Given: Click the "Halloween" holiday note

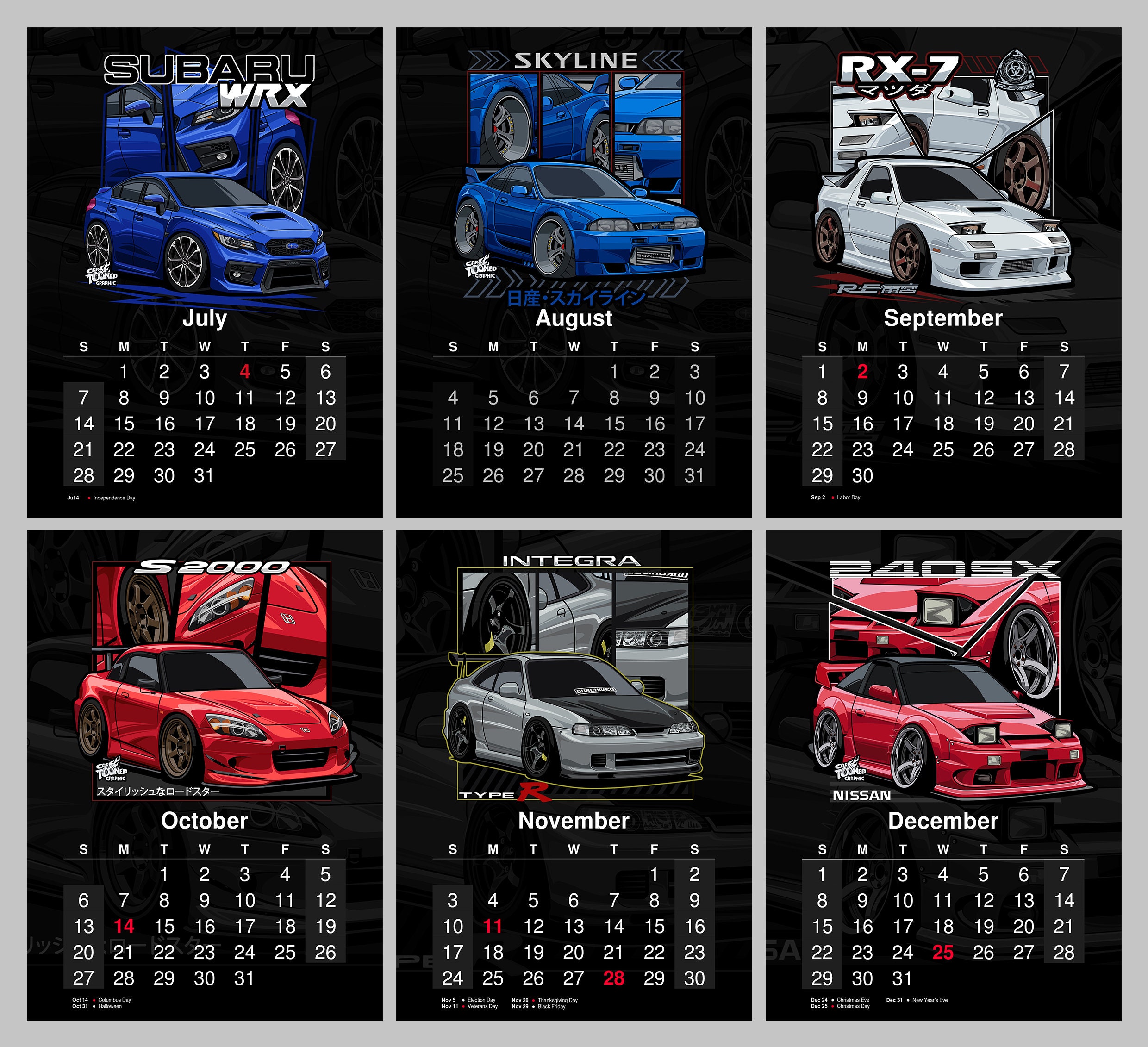Looking at the screenshot, I should pyautogui.click(x=110, y=1007).
